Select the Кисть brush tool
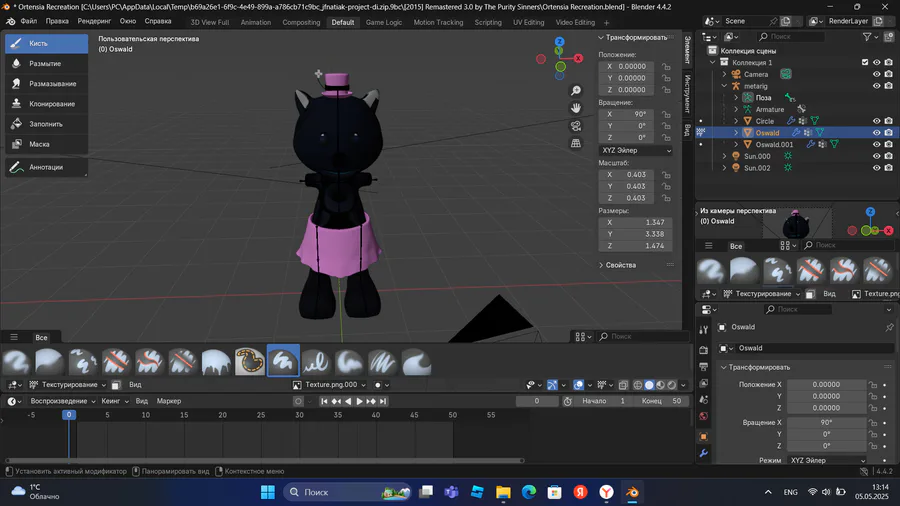 pos(46,44)
